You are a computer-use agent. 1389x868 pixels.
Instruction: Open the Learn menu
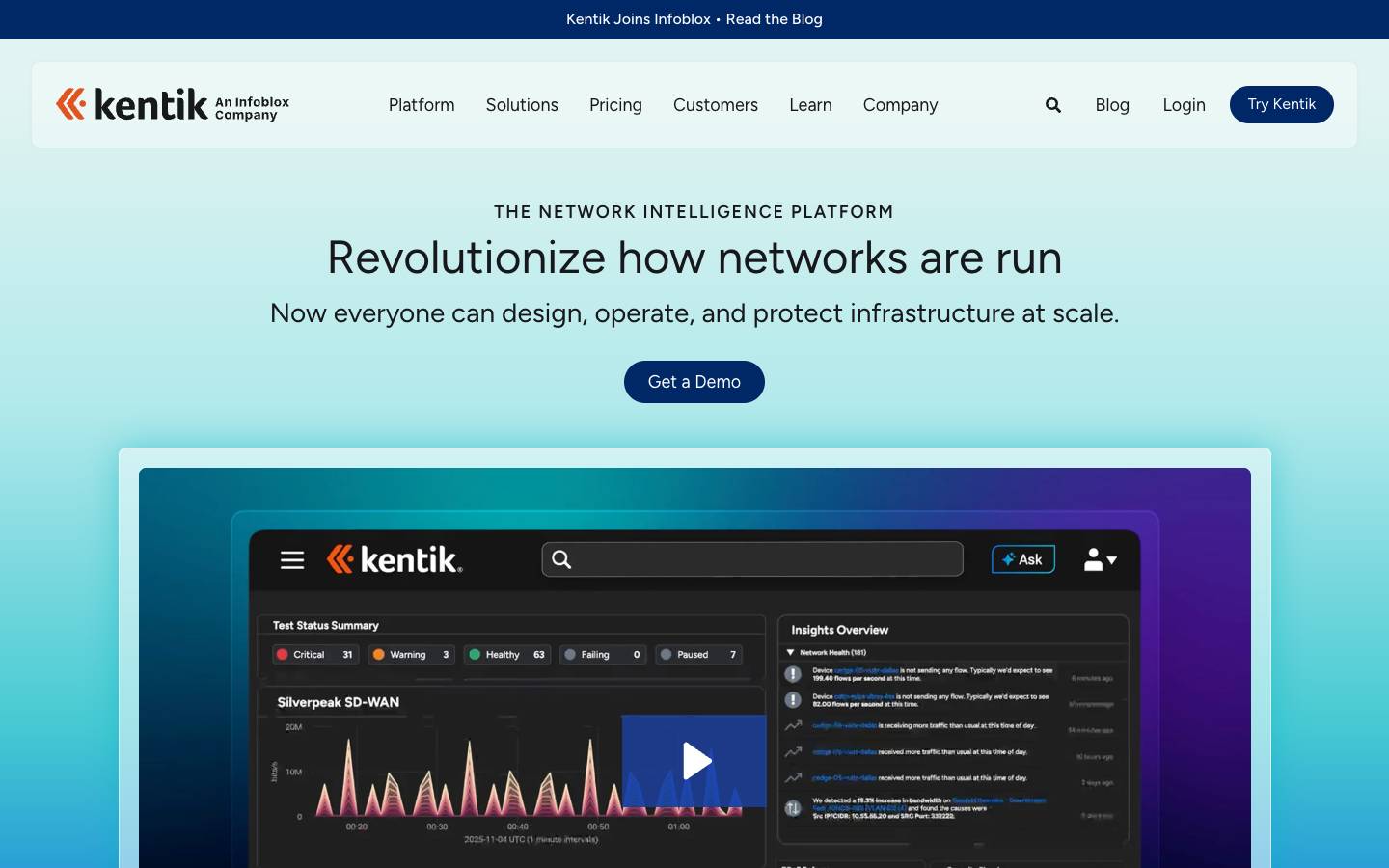tap(810, 105)
